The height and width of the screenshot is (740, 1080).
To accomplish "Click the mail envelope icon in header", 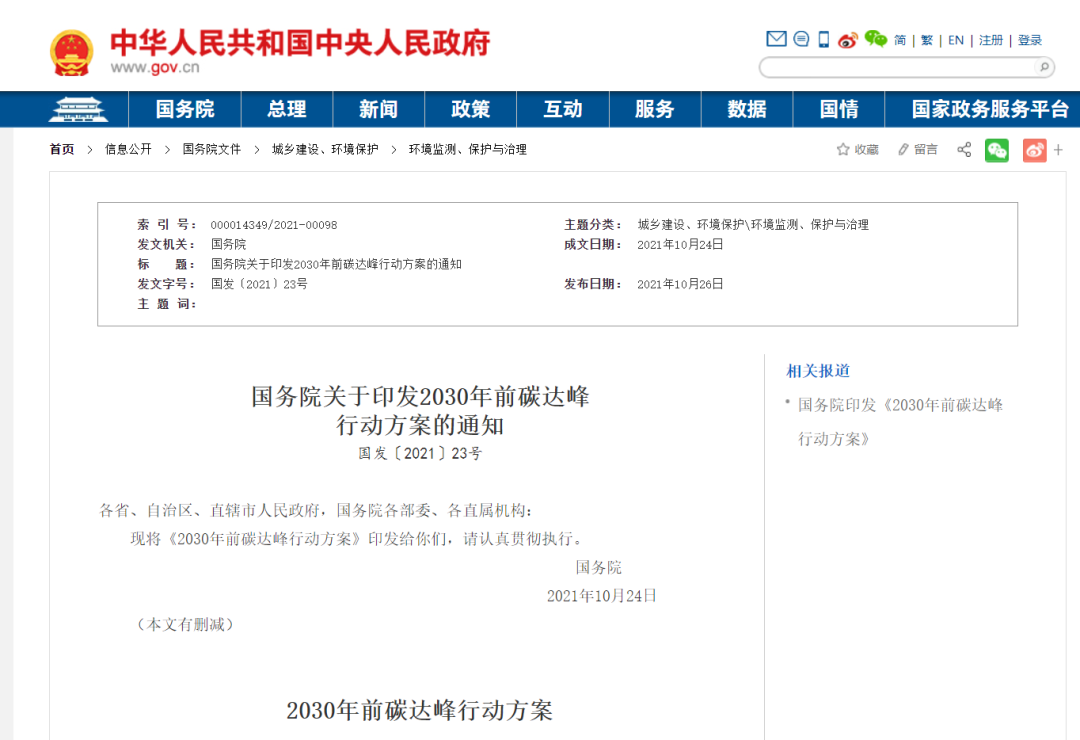I will pyautogui.click(x=776, y=39).
